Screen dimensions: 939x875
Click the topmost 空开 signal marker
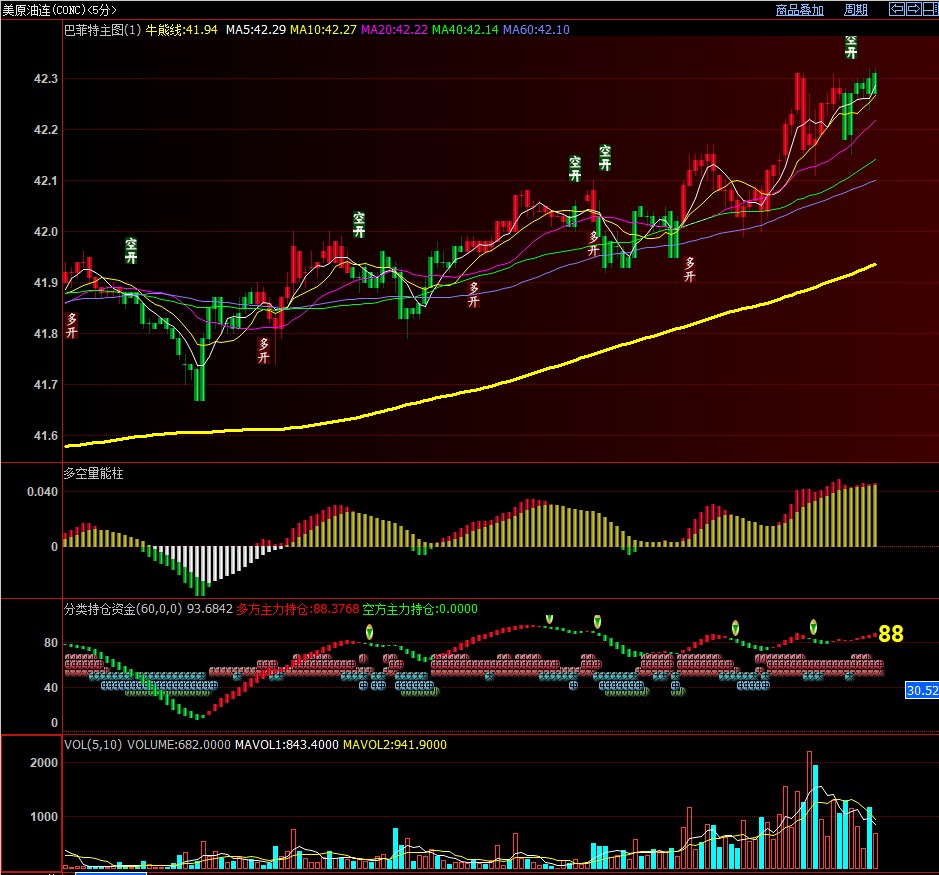(851, 46)
